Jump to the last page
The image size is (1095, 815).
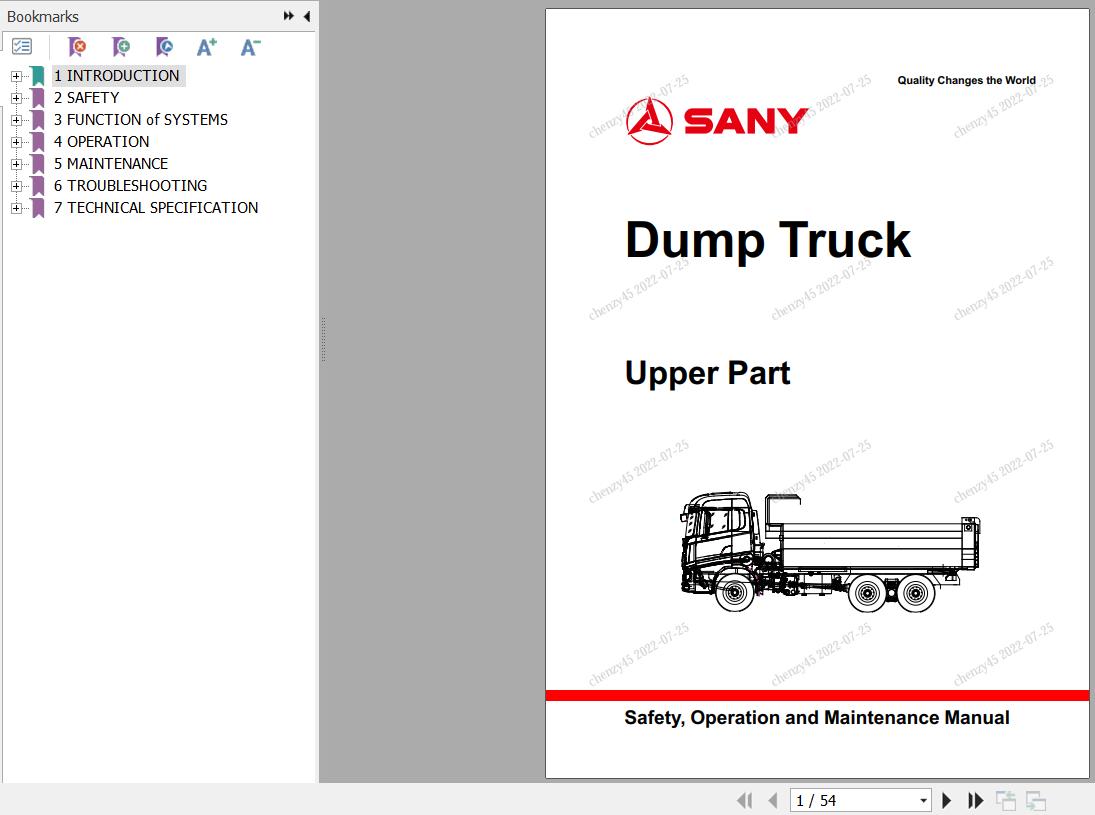coord(976,800)
